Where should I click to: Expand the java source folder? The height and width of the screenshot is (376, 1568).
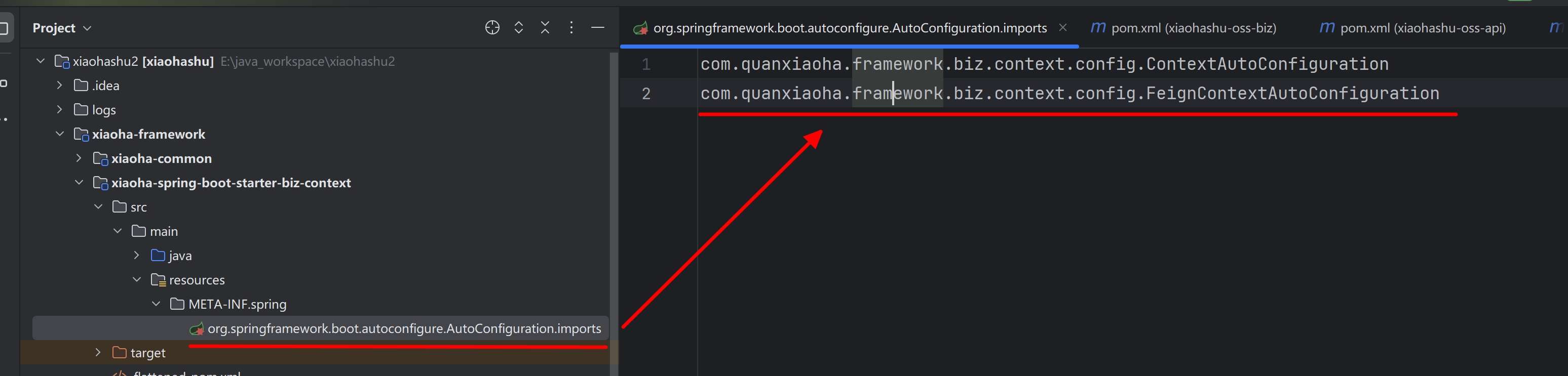coord(137,256)
